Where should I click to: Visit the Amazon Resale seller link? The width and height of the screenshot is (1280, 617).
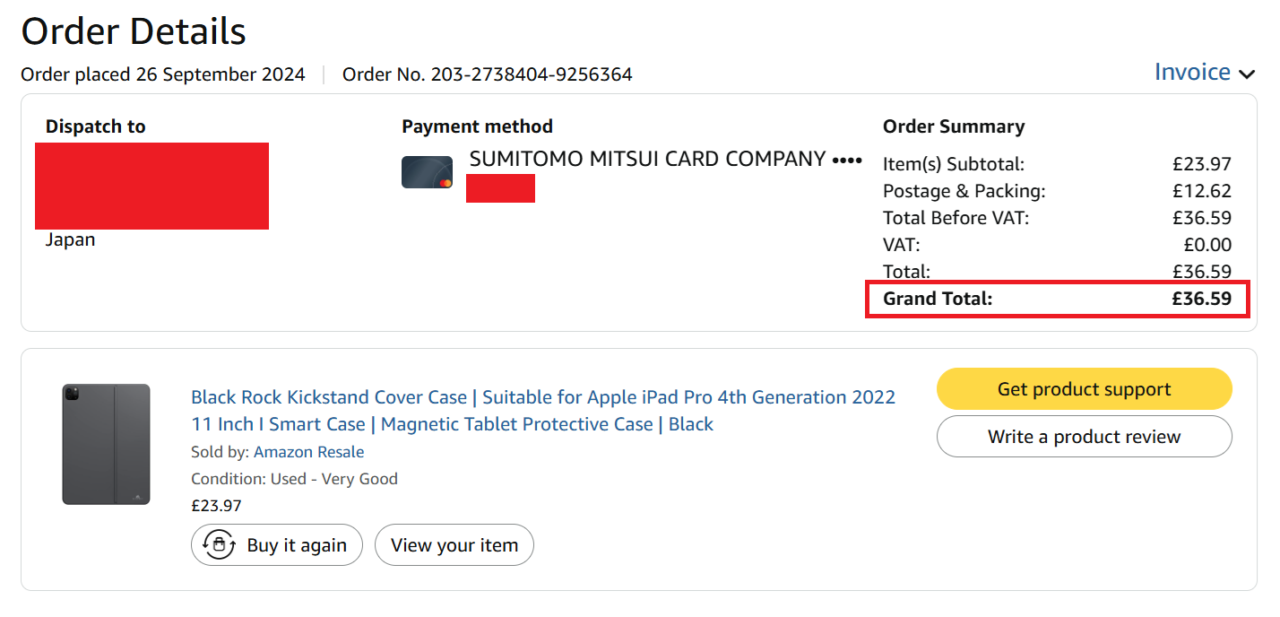click(308, 452)
